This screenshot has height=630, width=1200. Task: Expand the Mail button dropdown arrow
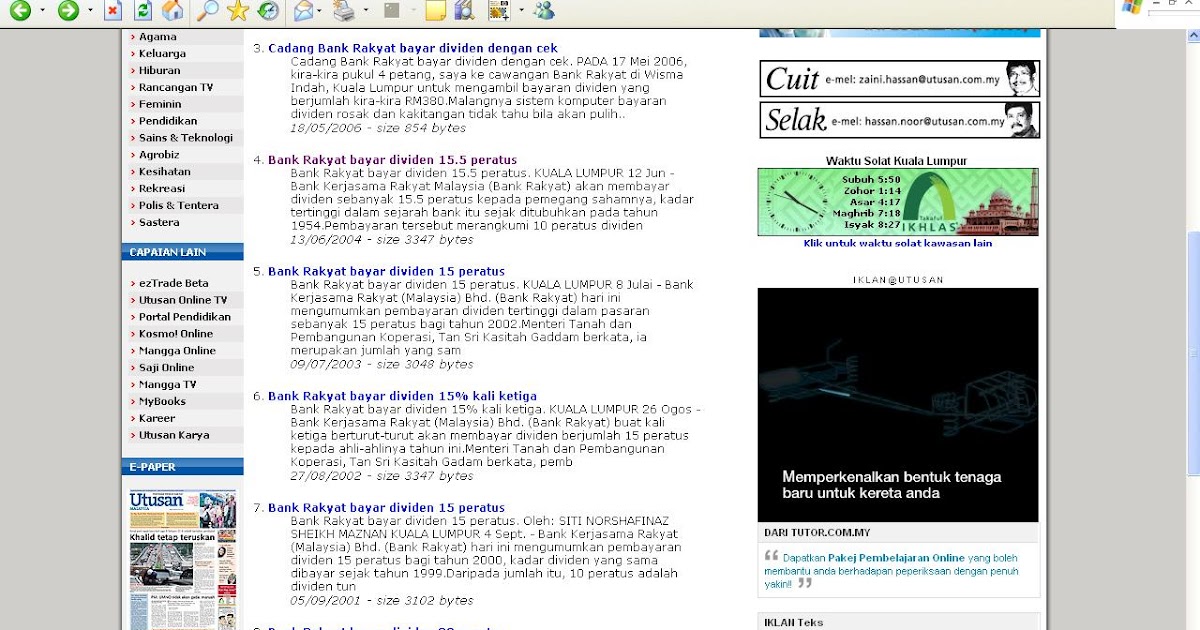click(320, 11)
